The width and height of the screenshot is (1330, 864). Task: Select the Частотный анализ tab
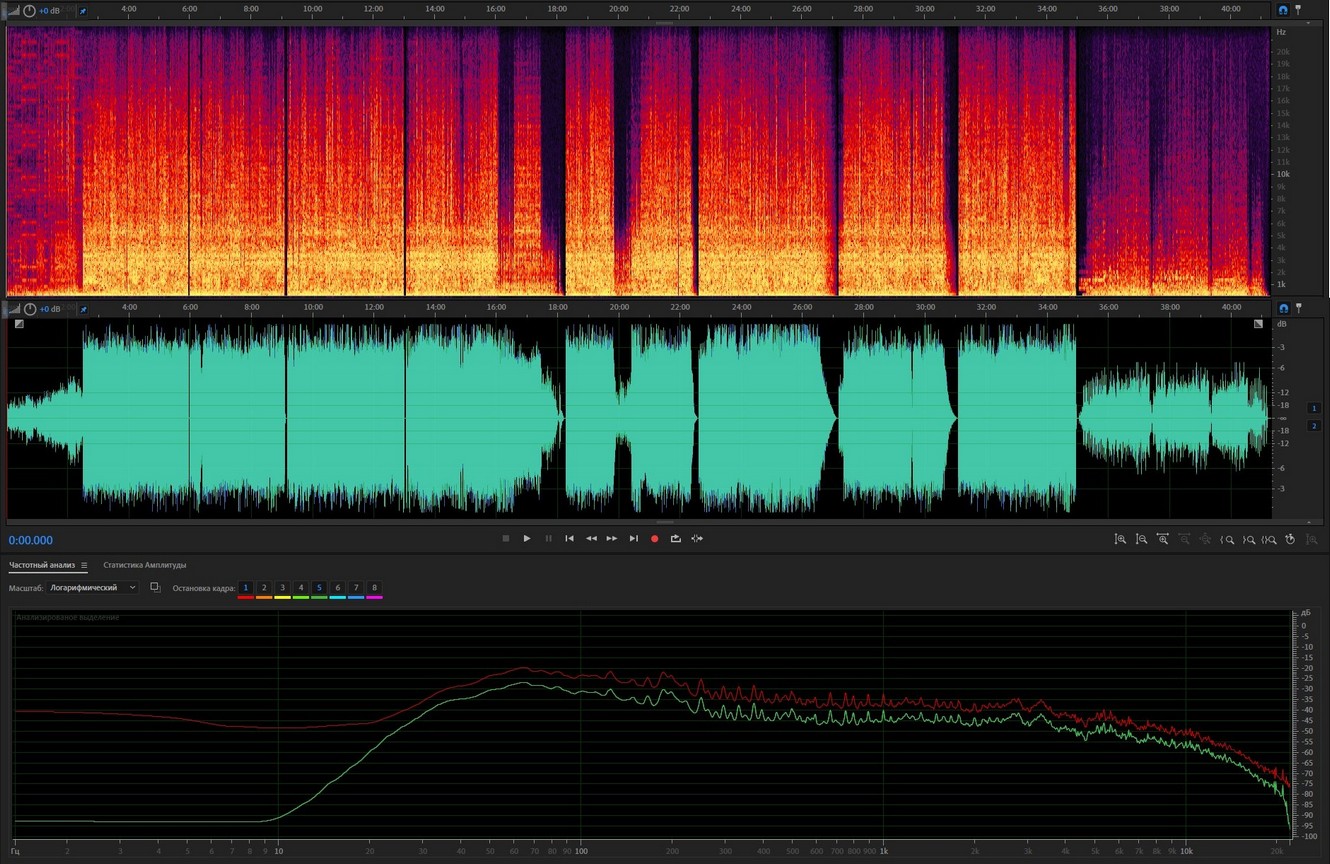click(42, 566)
